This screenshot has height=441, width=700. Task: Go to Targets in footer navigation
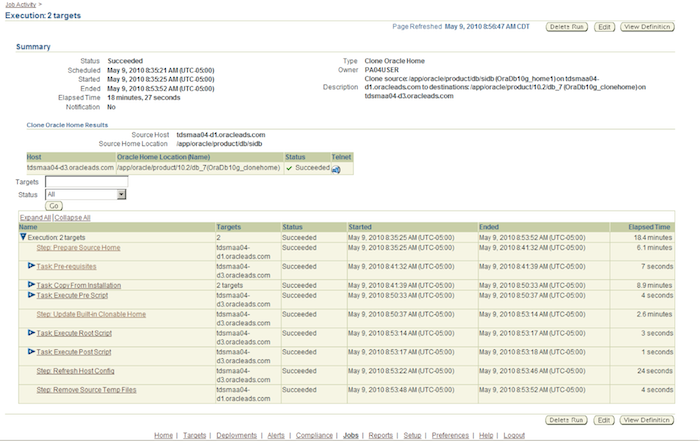[195, 435]
